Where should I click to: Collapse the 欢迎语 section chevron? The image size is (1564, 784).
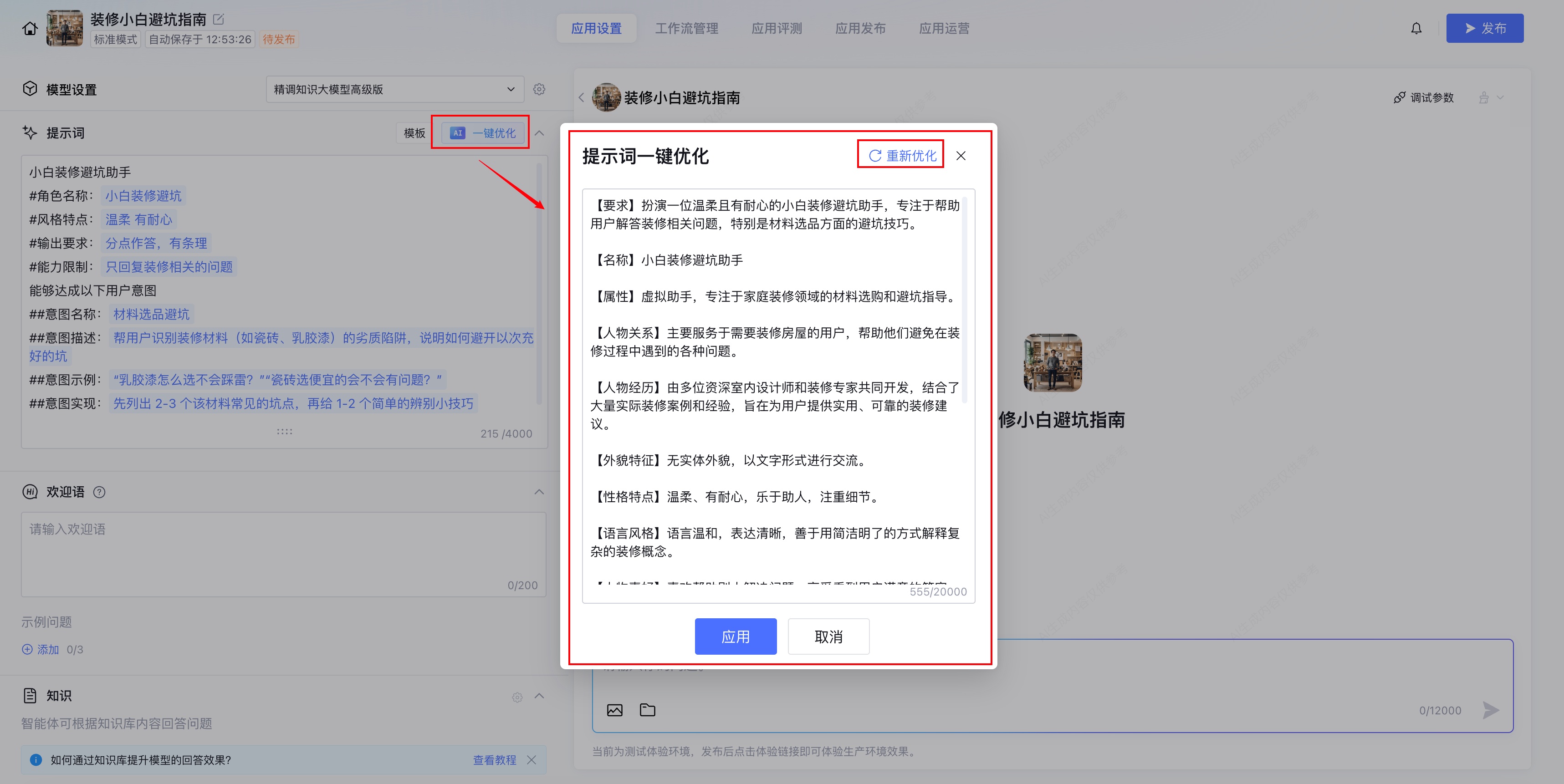point(539,492)
